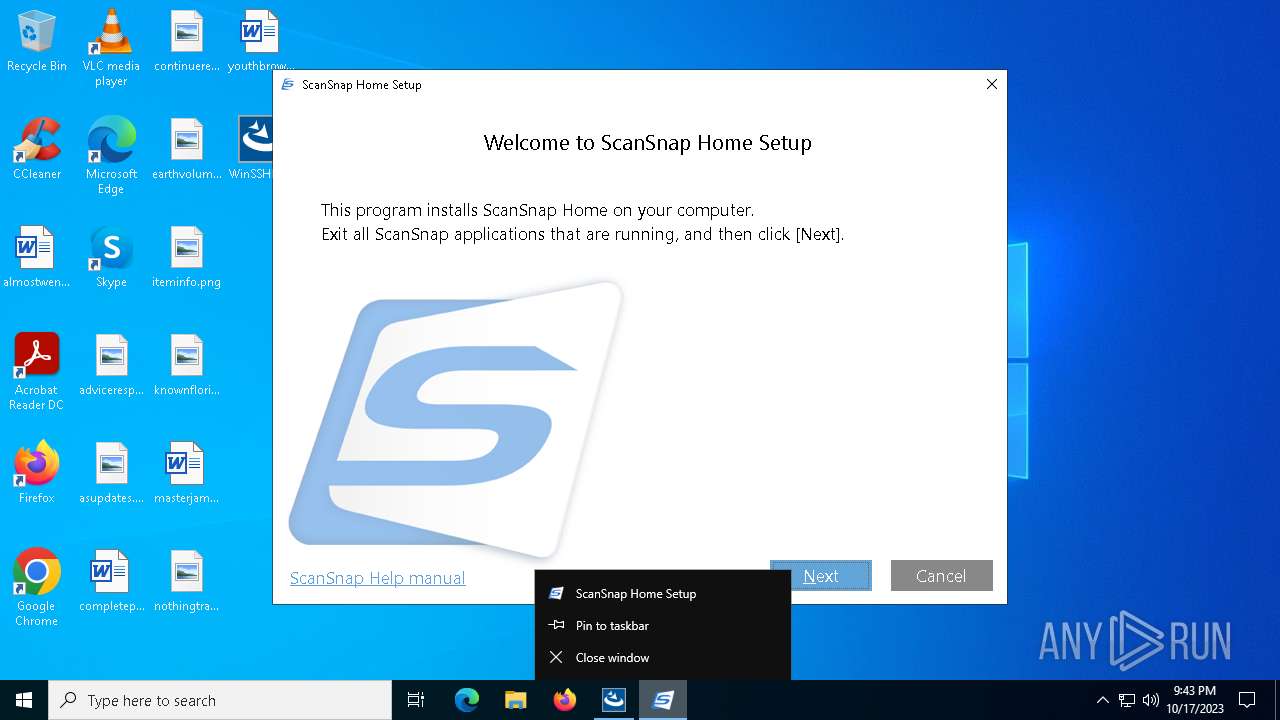Click the ScanSnap icon in title bar
The image size is (1280, 720).
[288, 85]
